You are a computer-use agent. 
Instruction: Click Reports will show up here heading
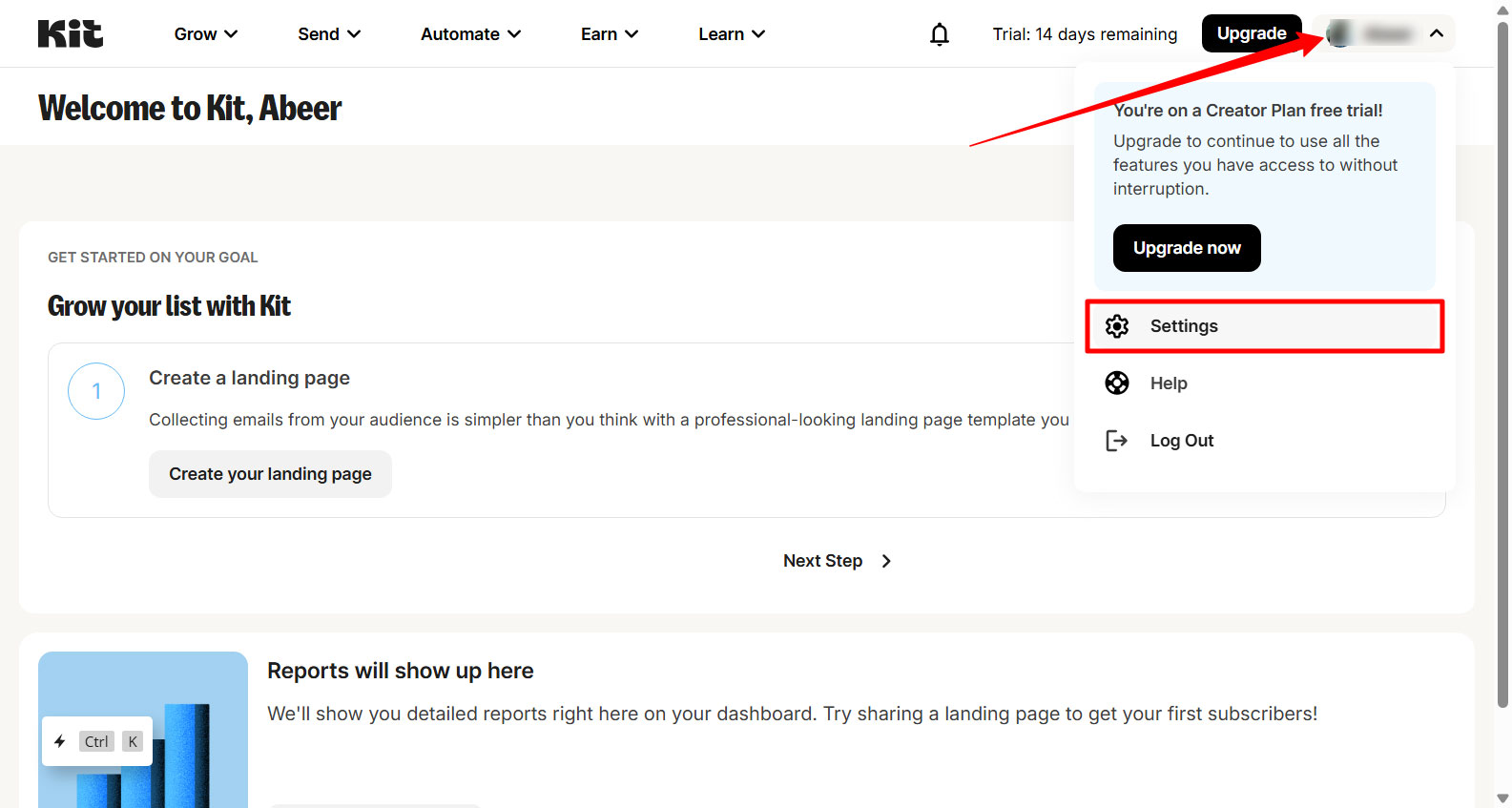401,671
